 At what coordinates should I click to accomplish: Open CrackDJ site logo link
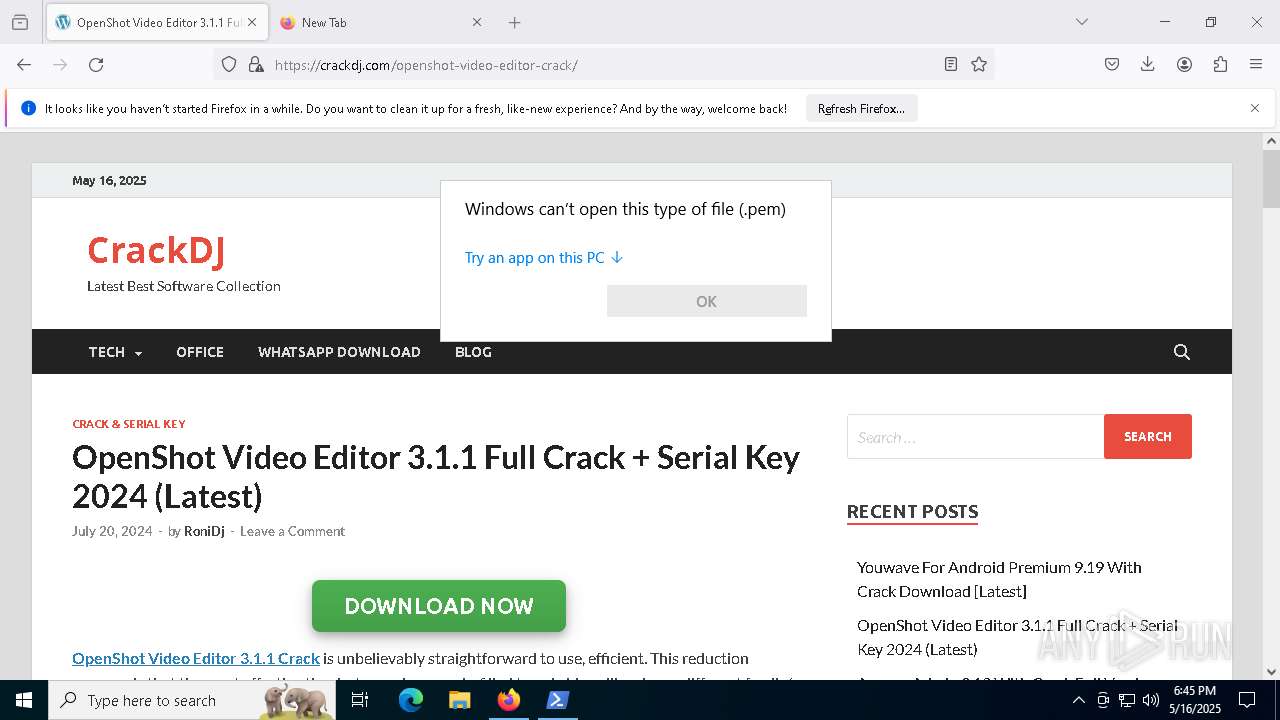coord(156,250)
